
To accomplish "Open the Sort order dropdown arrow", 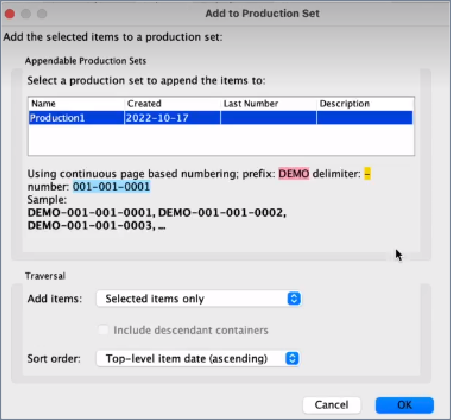I will pyautogui.click(x=292, y=358).
